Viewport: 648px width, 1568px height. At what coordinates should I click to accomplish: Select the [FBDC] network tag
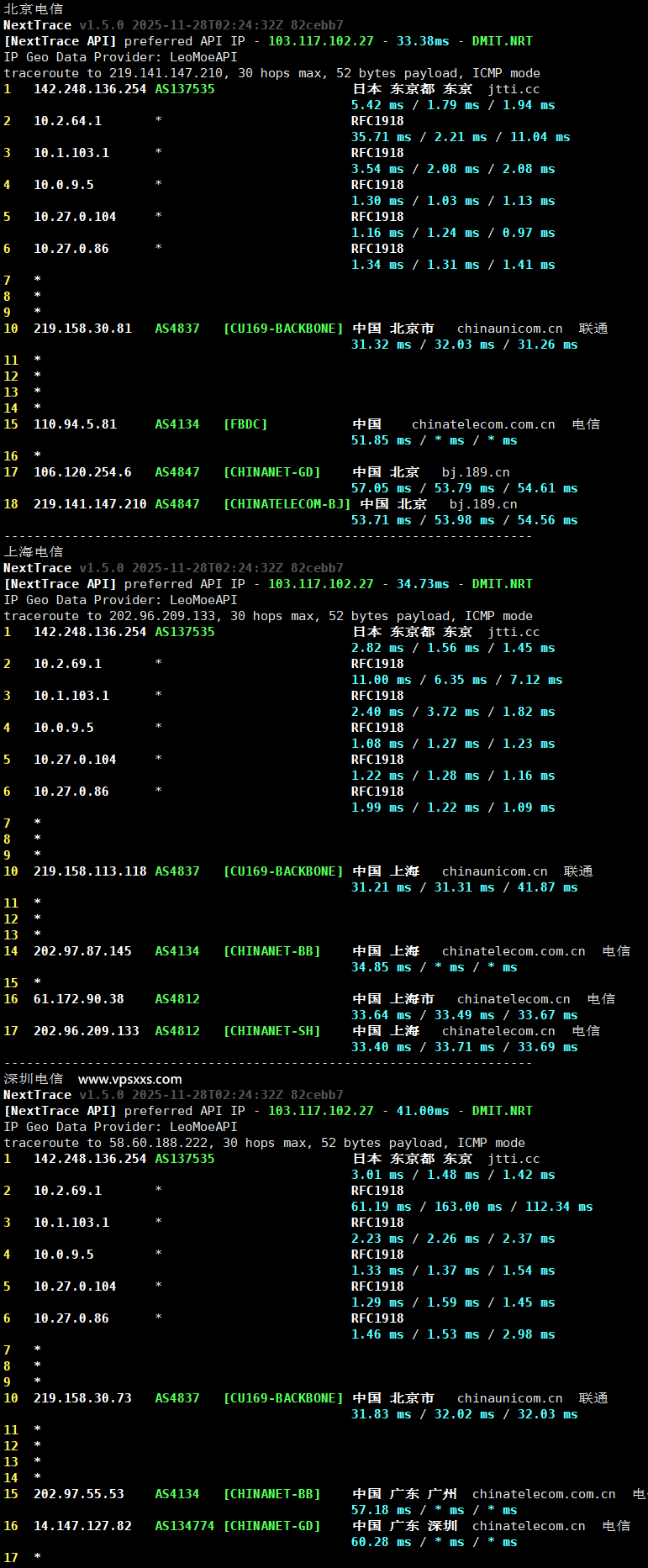(x=245, y=424)
